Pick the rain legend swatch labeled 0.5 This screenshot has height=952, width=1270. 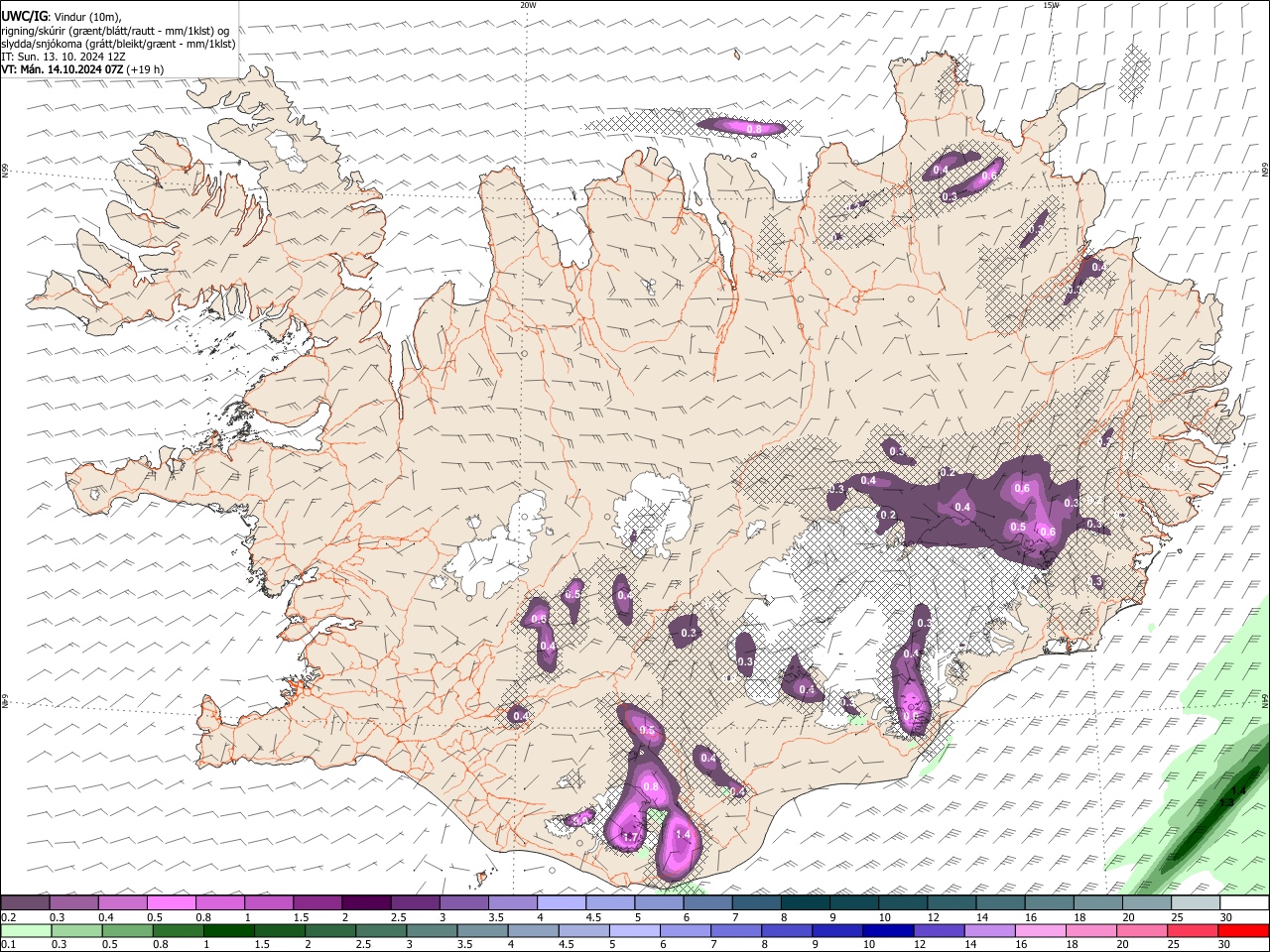(x=128, y=930)
